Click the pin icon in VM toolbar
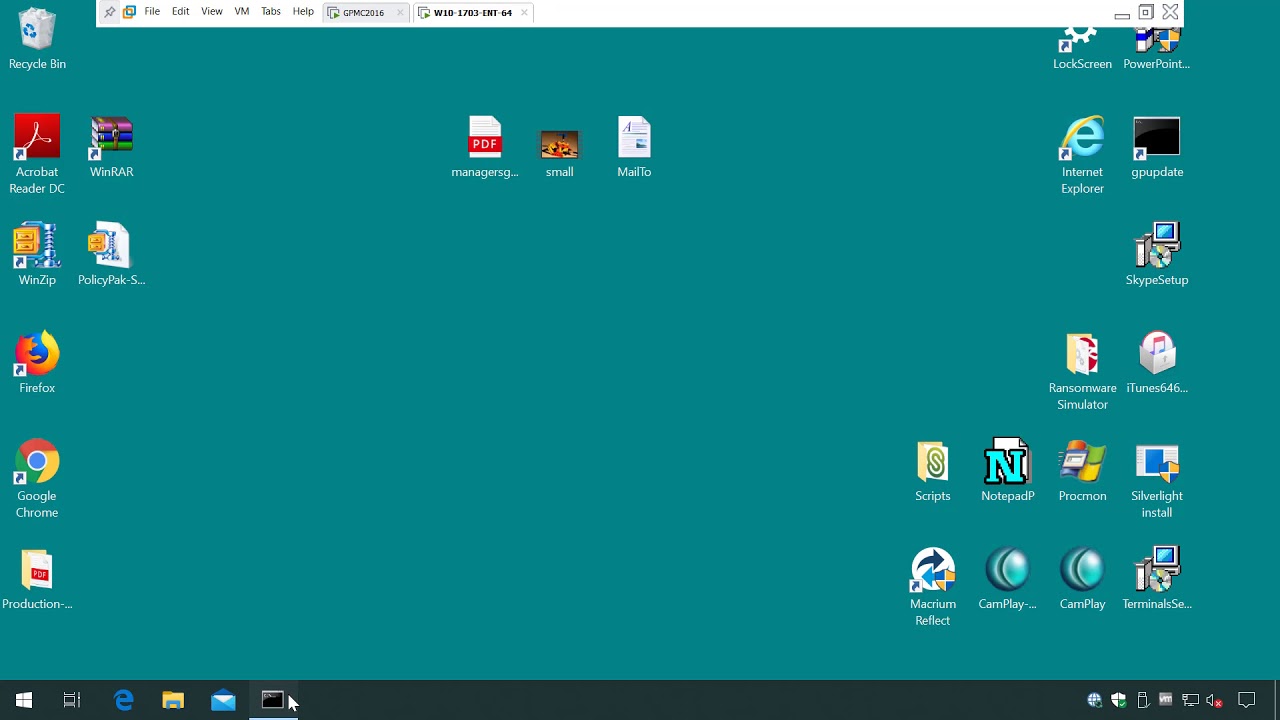Viewport: 1280px width, 720px height. point(110,12)
